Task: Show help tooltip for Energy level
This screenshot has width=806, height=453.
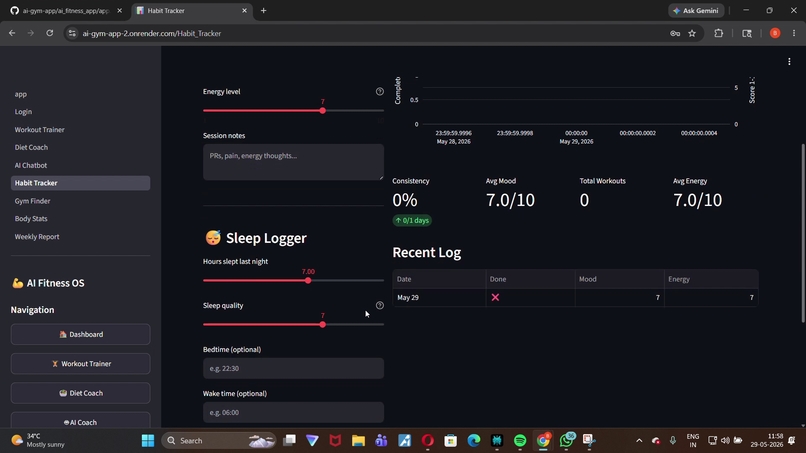Action: tap(379, 92)
